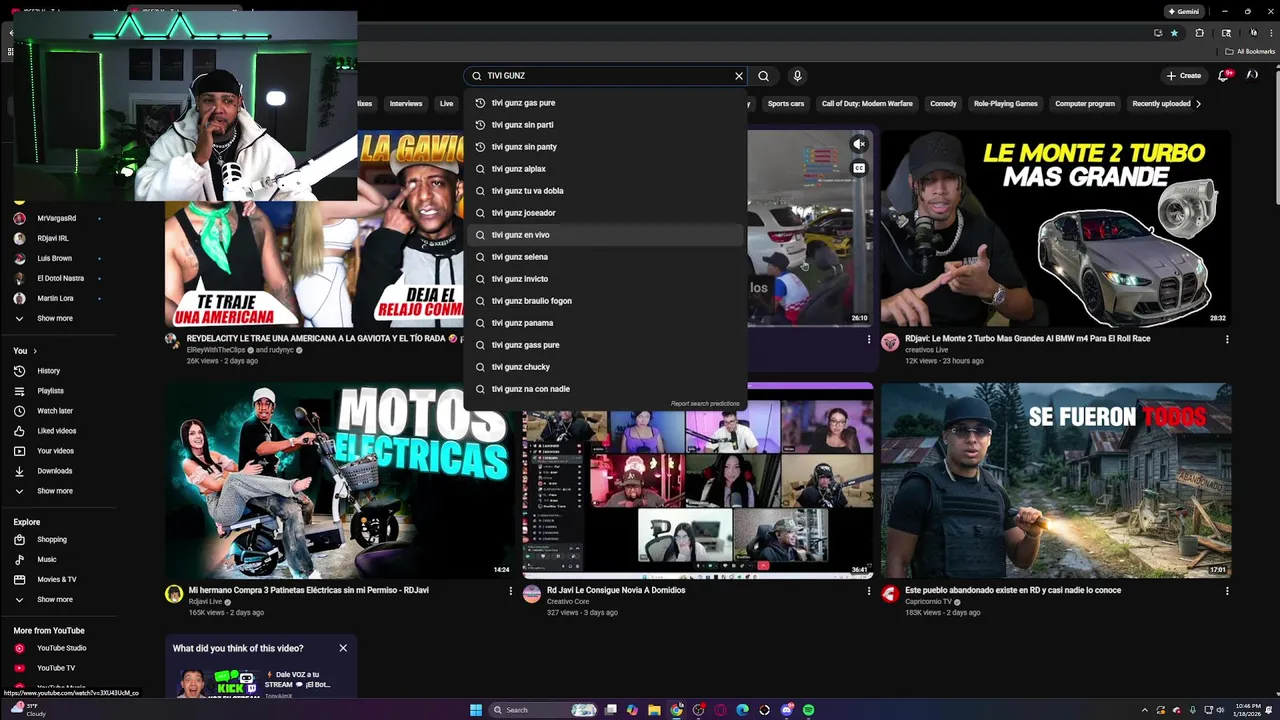Open Spotify from Windows taskbar
This screenshot has width=1280, height=720.
click(x=808, y=710)
